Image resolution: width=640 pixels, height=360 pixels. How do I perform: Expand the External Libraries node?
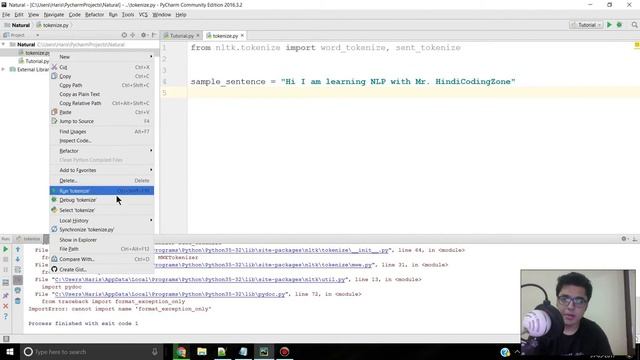[4, 69]
